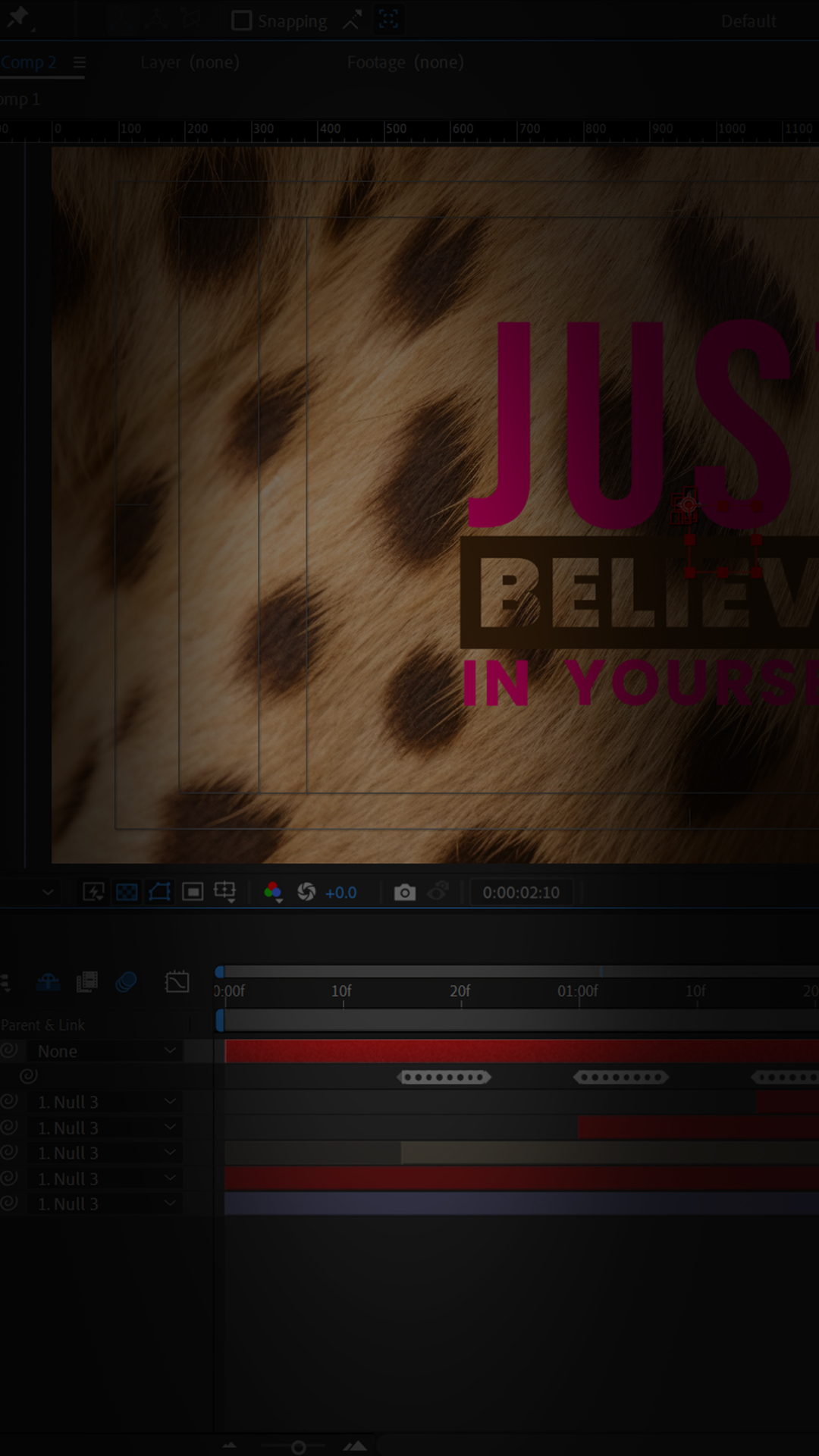Select the BELIEV text box in the viewer

tap(639, 592)
